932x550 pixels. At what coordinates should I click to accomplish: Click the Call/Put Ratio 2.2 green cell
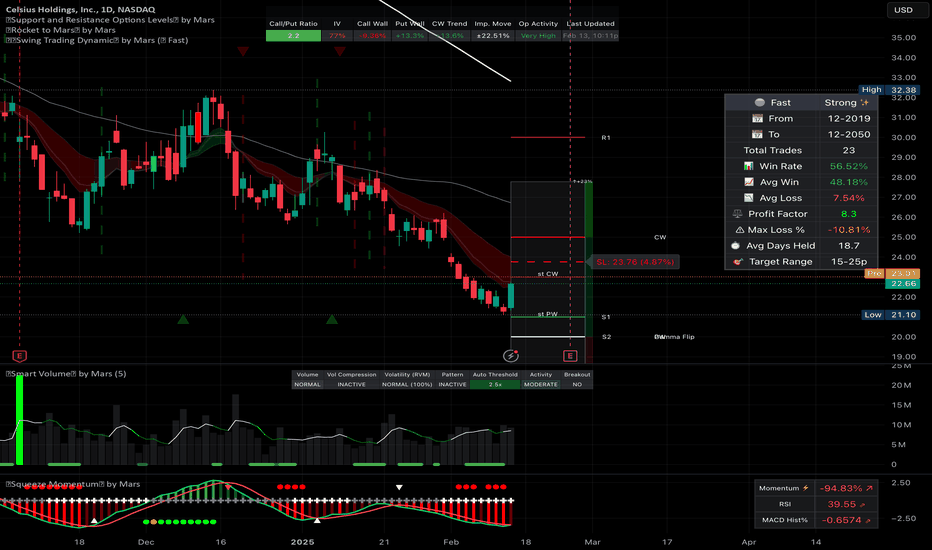294,36
